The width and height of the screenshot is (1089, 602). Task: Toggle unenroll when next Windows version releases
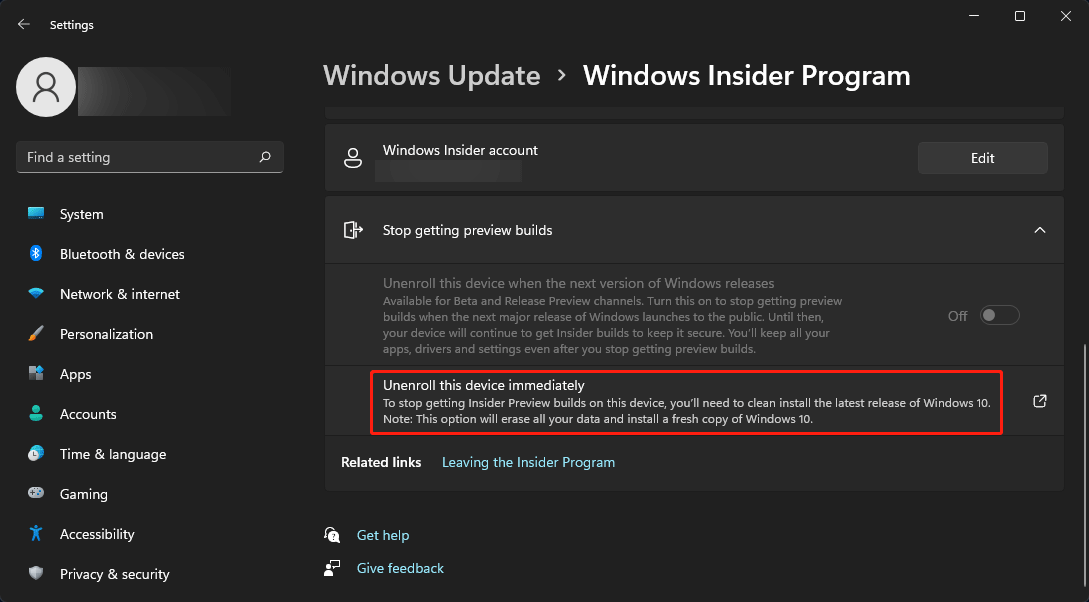tap(999, 315)
